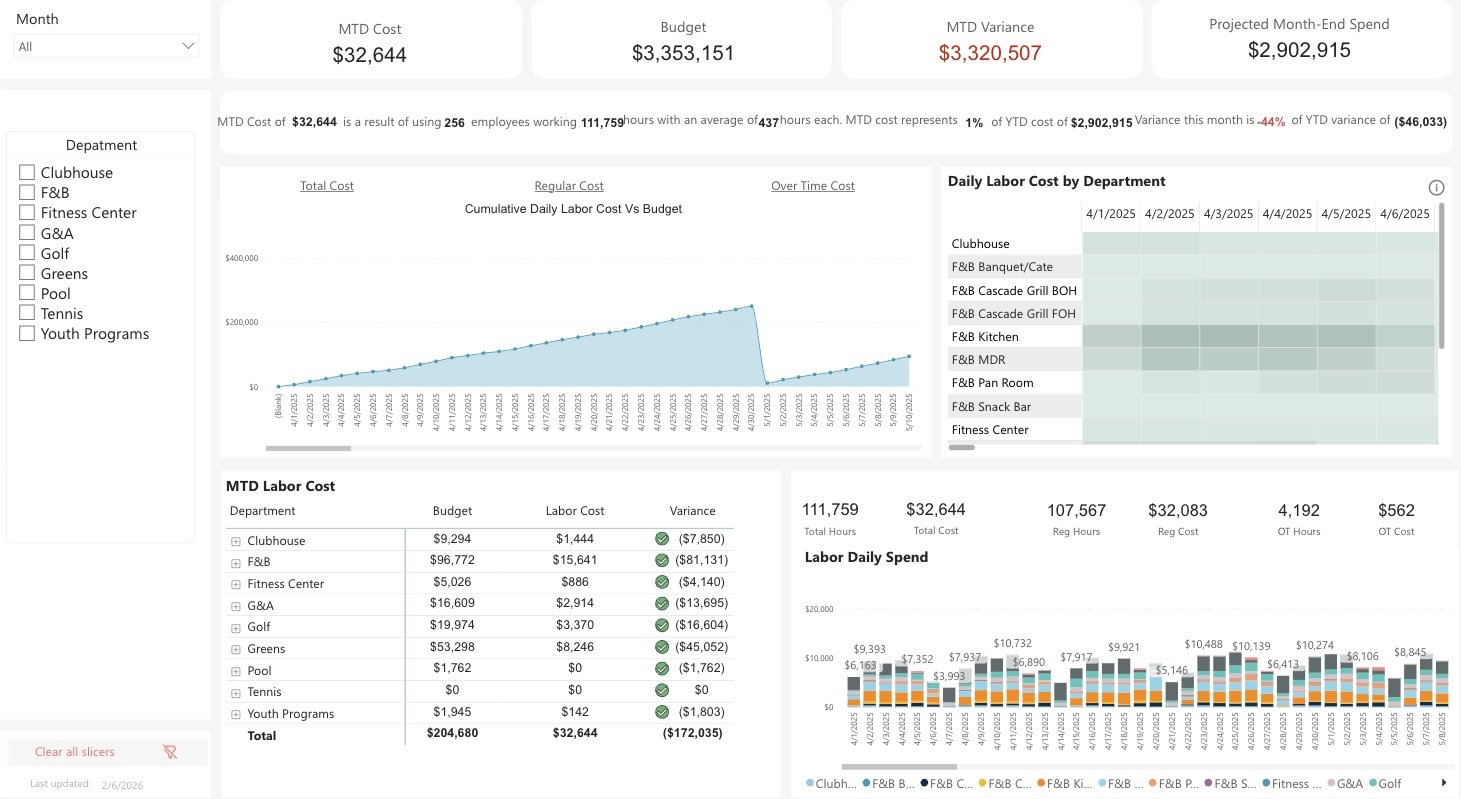Select the Total Cost link above the chart
1461x799 pixels.
(326, 185)
